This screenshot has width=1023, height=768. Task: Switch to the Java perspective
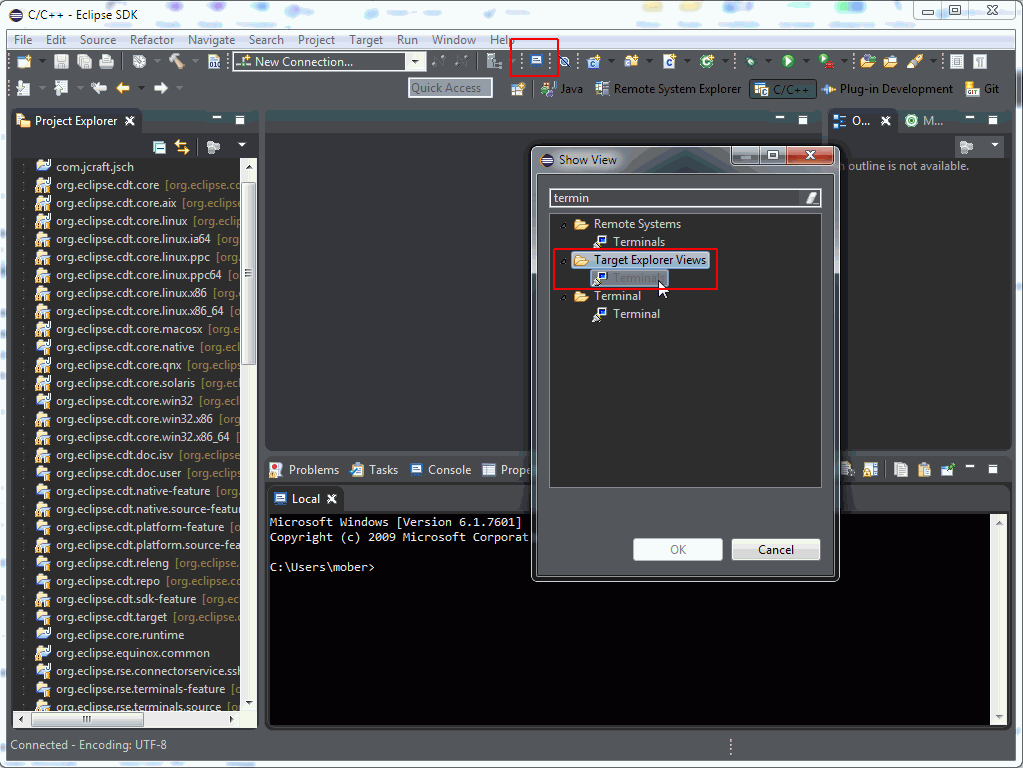tap(562, 89)
